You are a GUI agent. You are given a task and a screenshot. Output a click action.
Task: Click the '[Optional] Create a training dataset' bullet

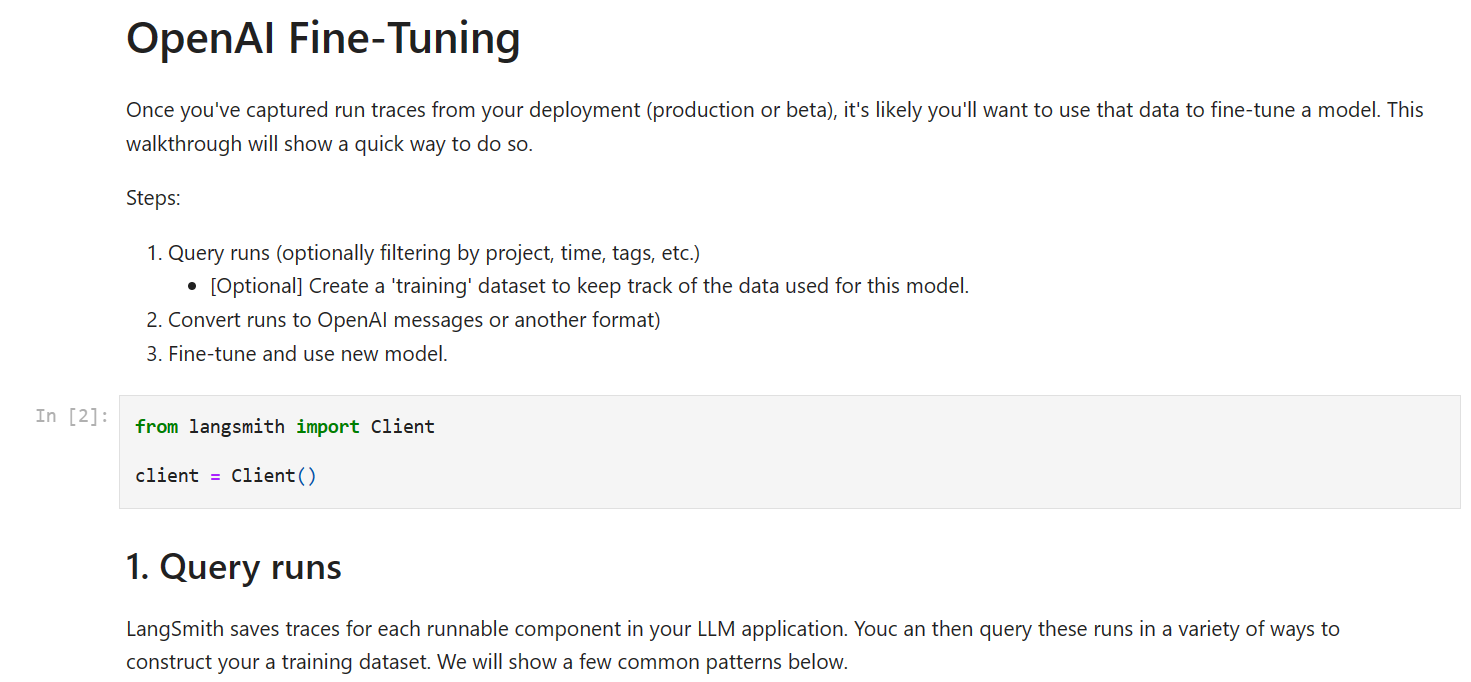click(589, 286)
